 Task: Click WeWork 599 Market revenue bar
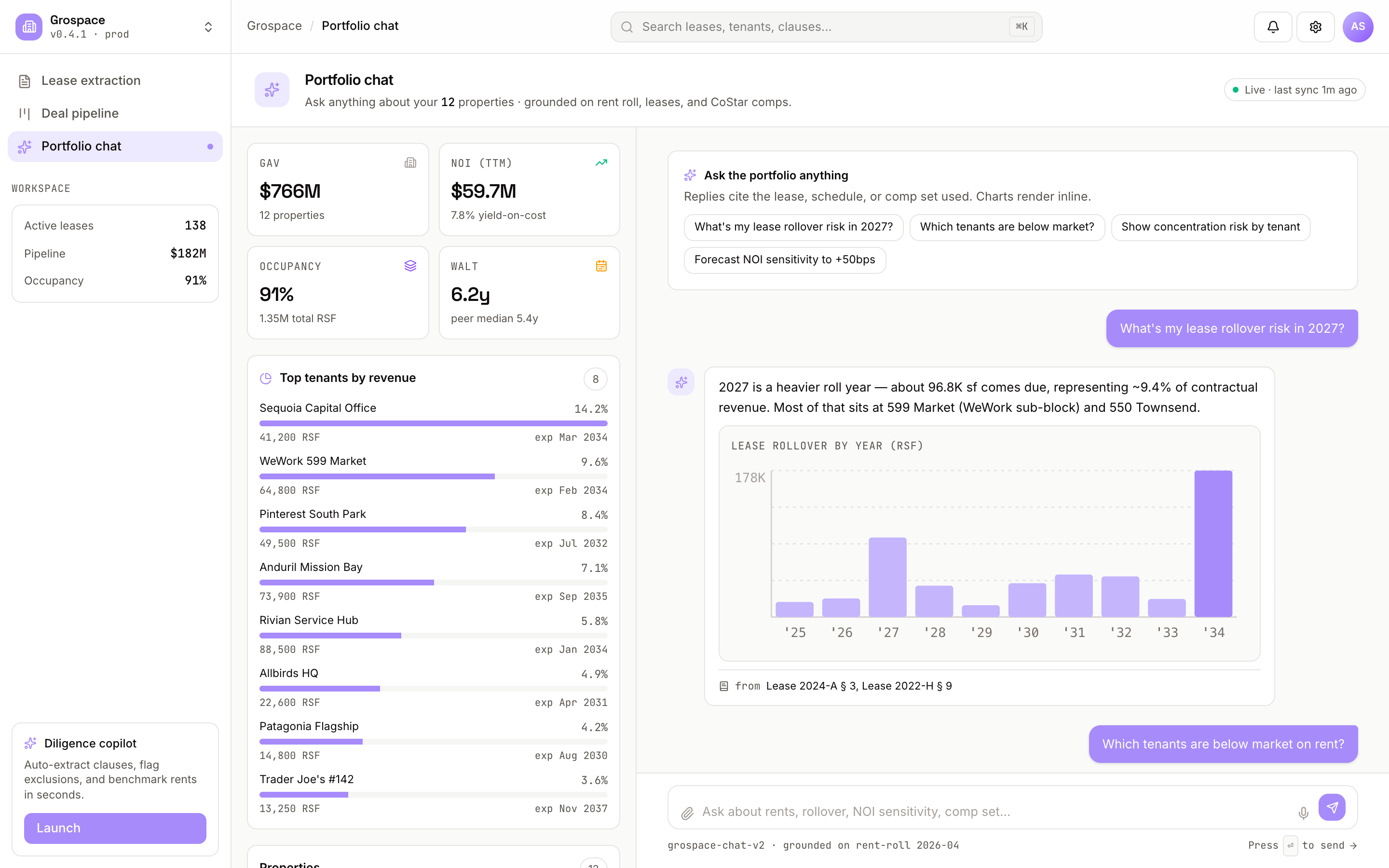434,476
